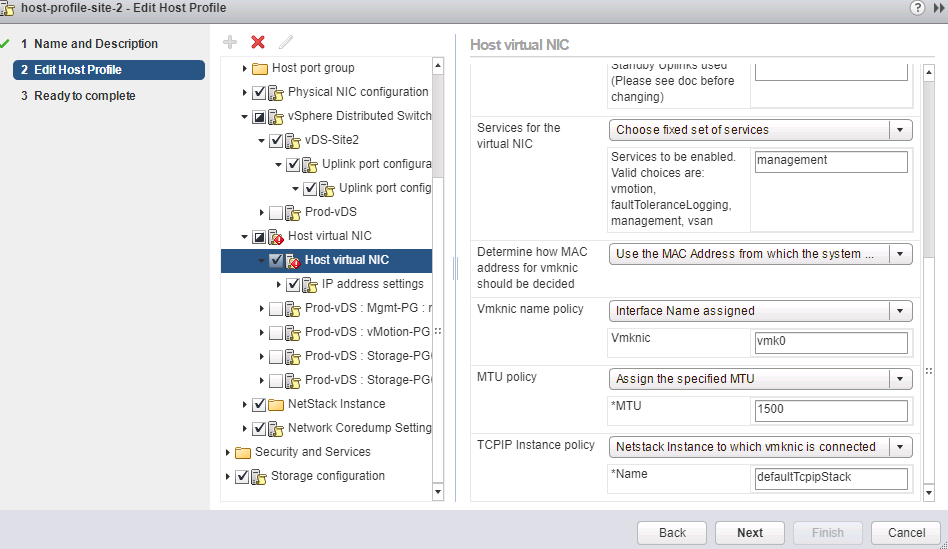This screenshot has height=549, width=948.
Task: Click the pencil edit icon
Action: [x=286, y=42]
